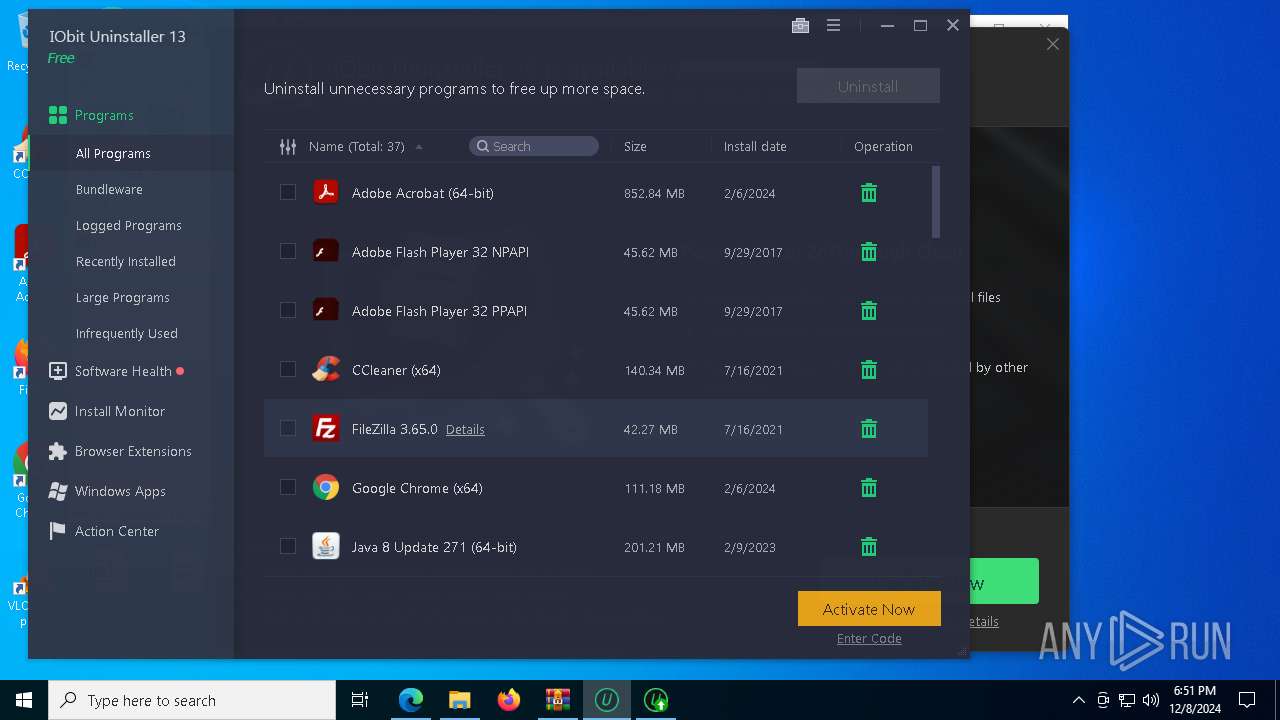Viewport: 1280px width, 720px height.
Task: Click IObit Uninstaller taskbar icon
Action: pos(607,700)
